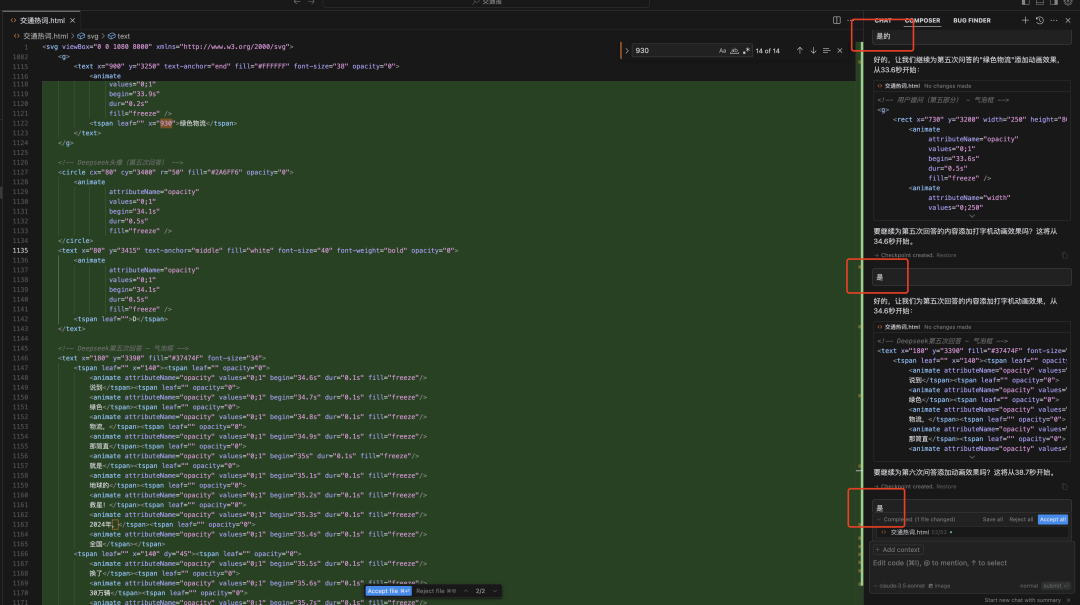1080x605 pixels.
Task: Click the Edit code input field
Action: tap(970, 564)
